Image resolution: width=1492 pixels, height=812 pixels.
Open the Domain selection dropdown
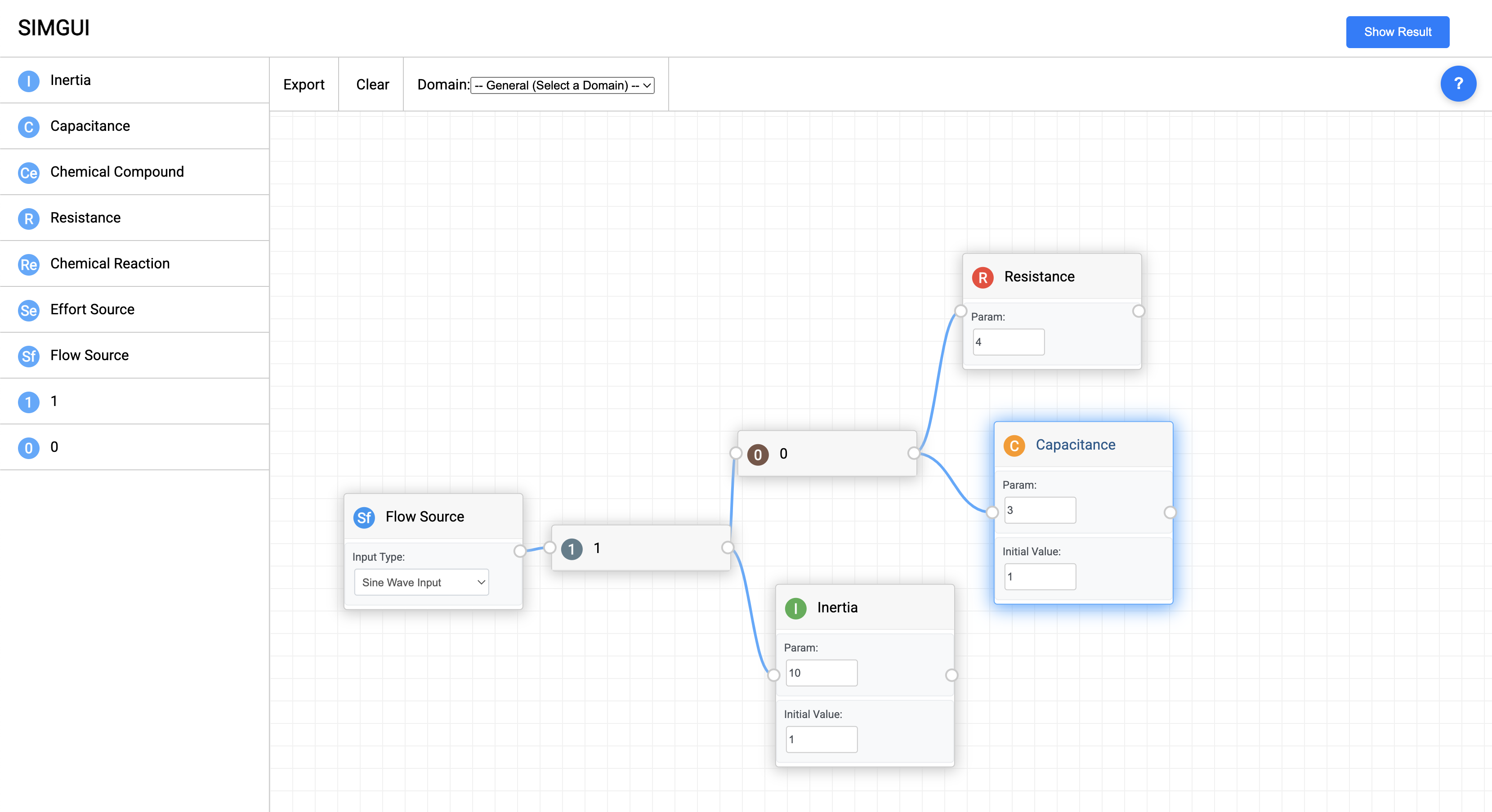click(562, 86)
